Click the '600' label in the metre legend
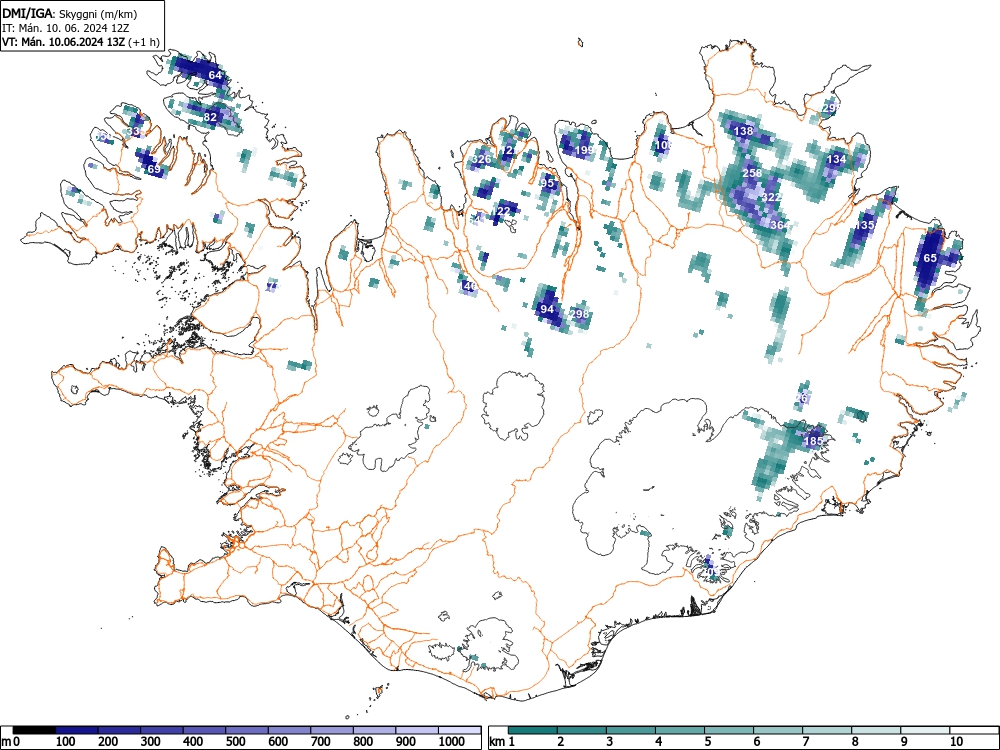This screenshot has height=750, width=1000. pos(278,742)
